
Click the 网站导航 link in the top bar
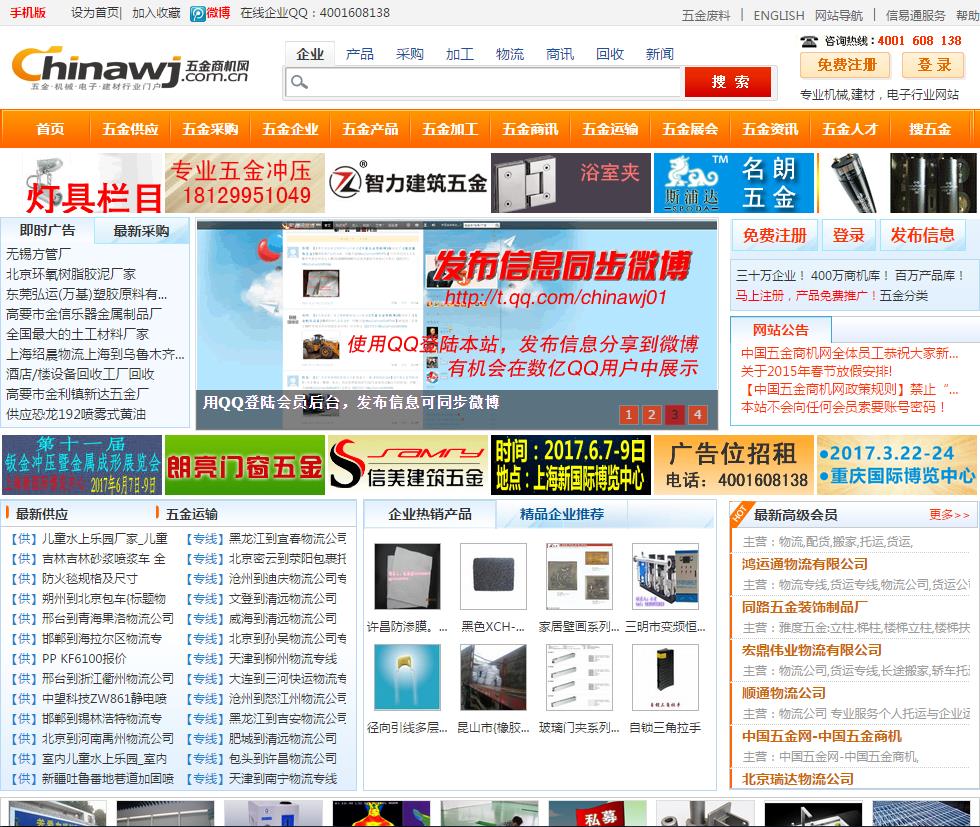point(839,15)
